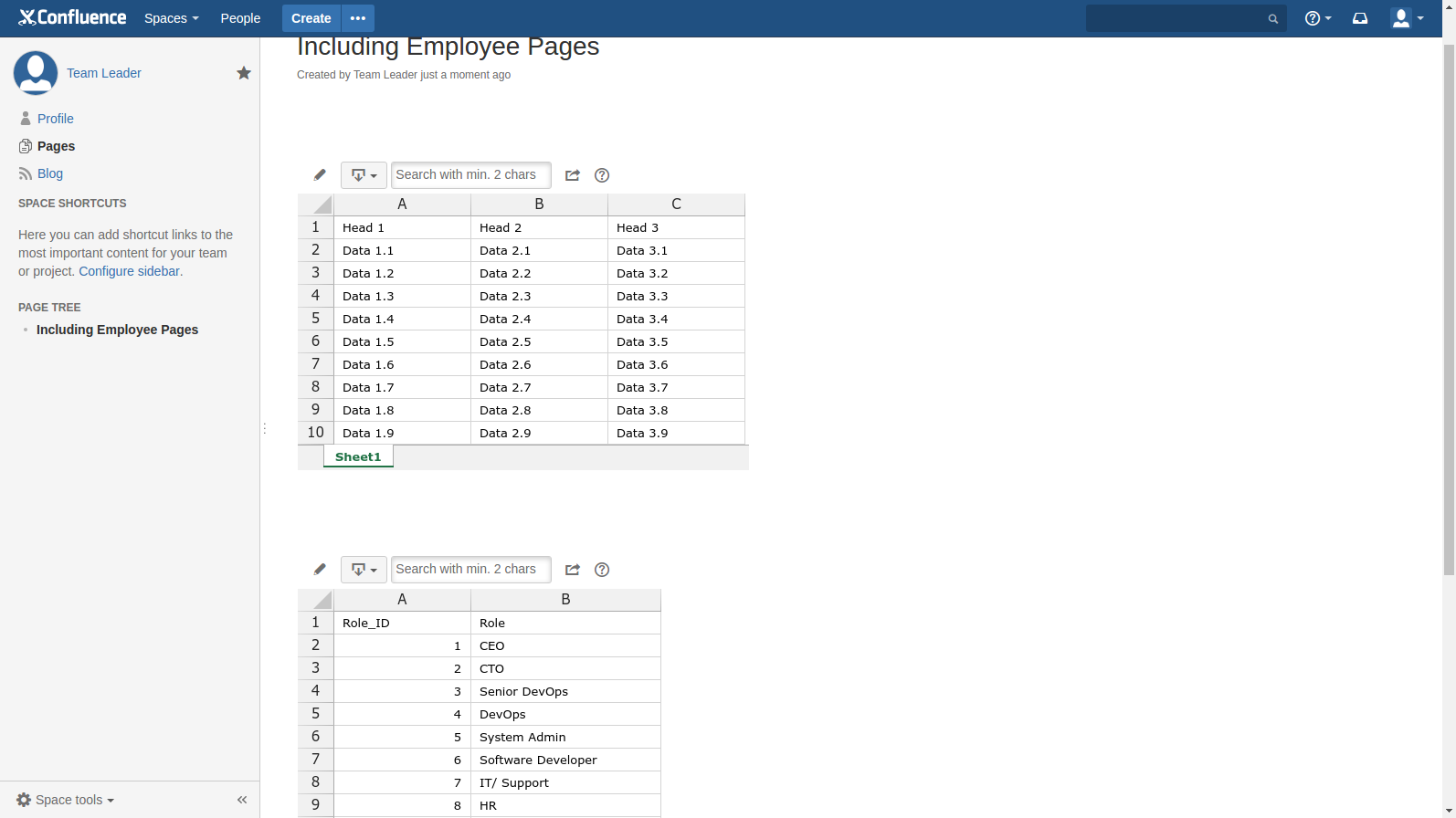Screen dimensions: 1456x818
Task: Expand the Spaces menu
Action: pos(171,18)
